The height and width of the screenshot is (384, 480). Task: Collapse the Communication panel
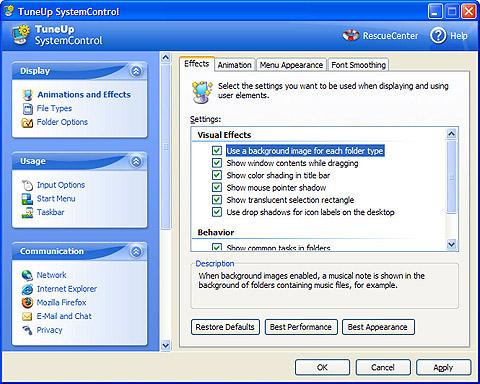pyautogui.click(x=136, y=252)
